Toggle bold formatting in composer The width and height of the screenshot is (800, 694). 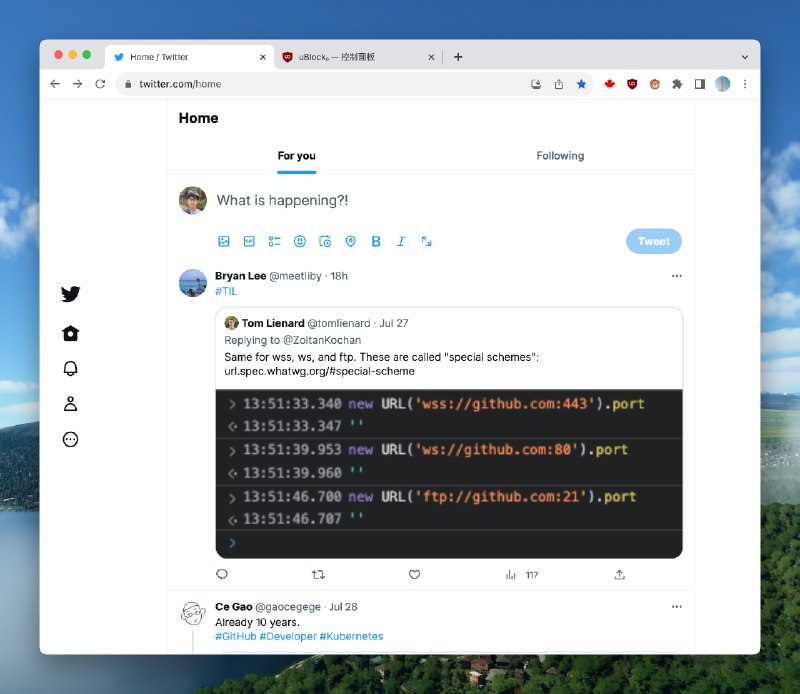(x=376, y=241)
